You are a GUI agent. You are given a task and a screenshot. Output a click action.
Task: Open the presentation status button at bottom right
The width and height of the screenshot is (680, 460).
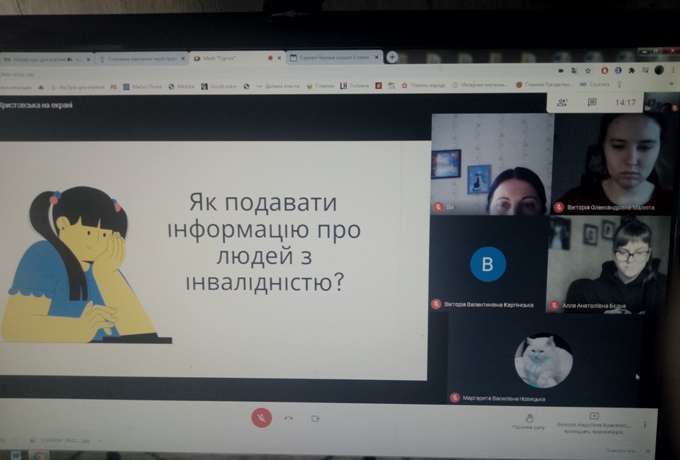[594, 423]
